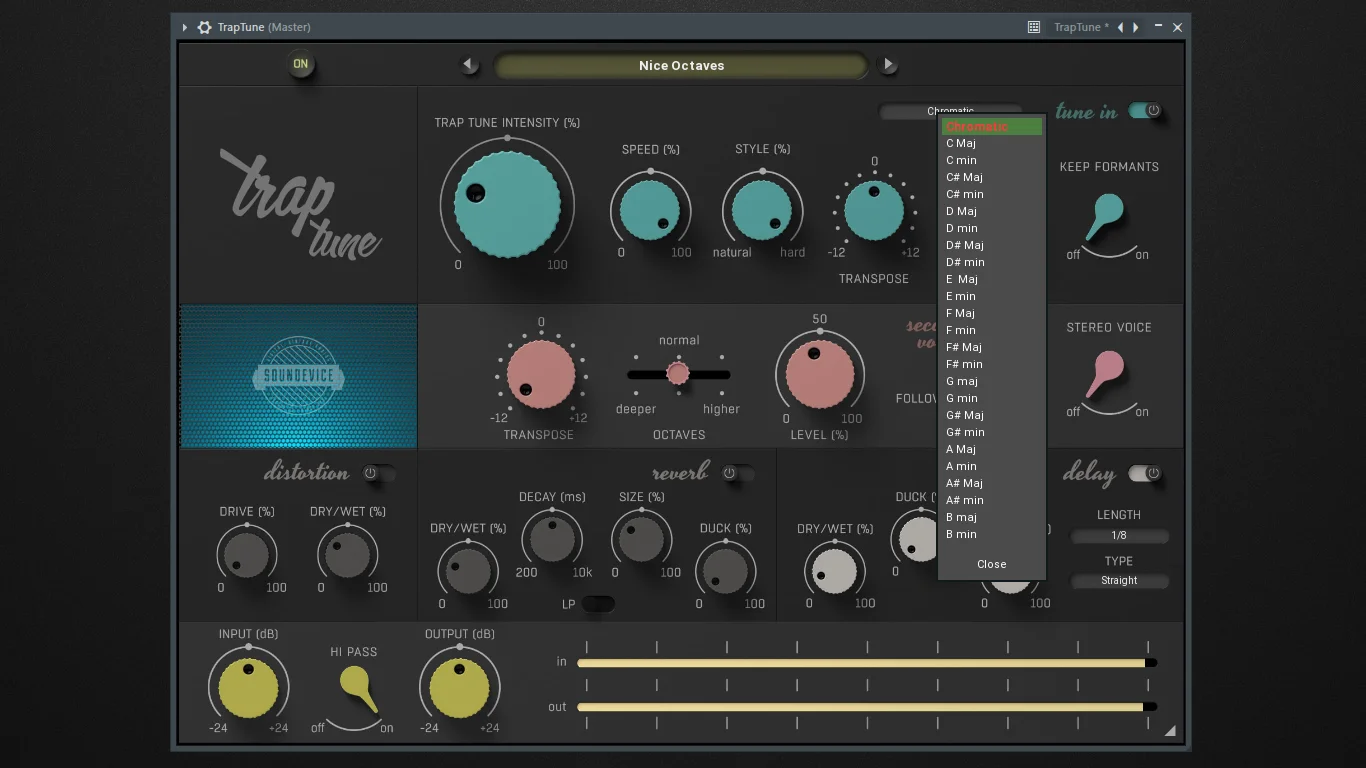This screenshot has height=768, width=1366.
Task: Open the plugin options gear icon
Action: (204, 27)
